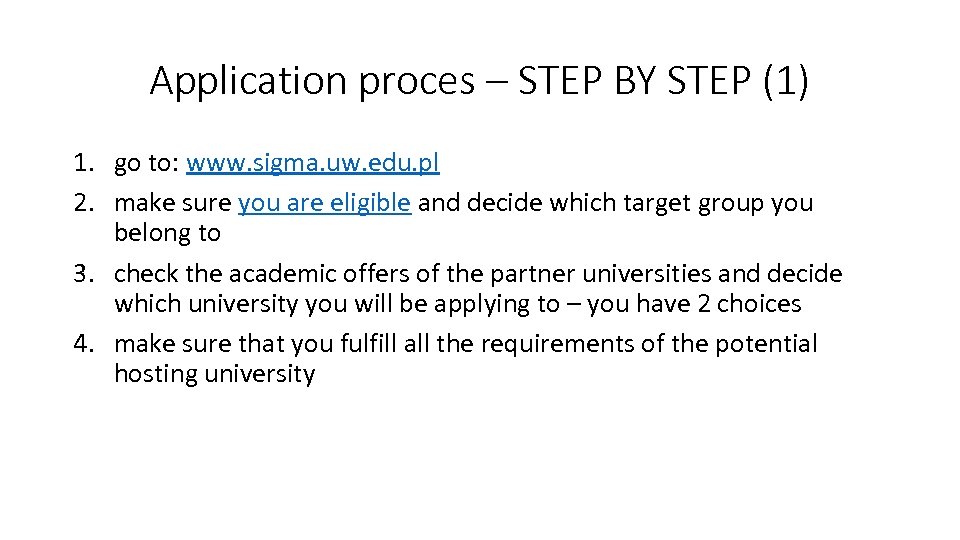Select the slide title "Application proces"
960x540 pixels.
[312, 82]
